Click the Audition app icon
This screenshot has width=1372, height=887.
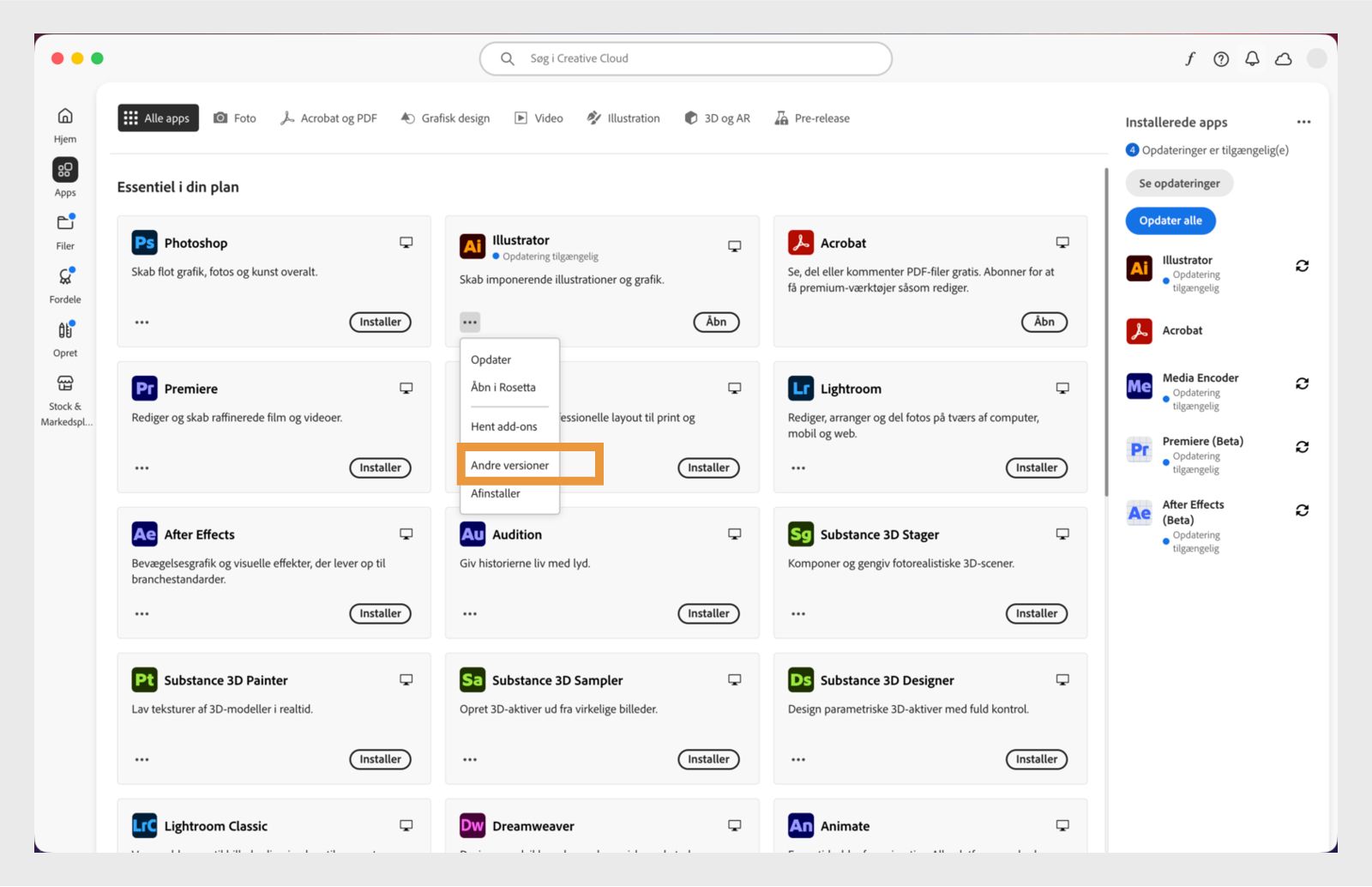point(472,534)
